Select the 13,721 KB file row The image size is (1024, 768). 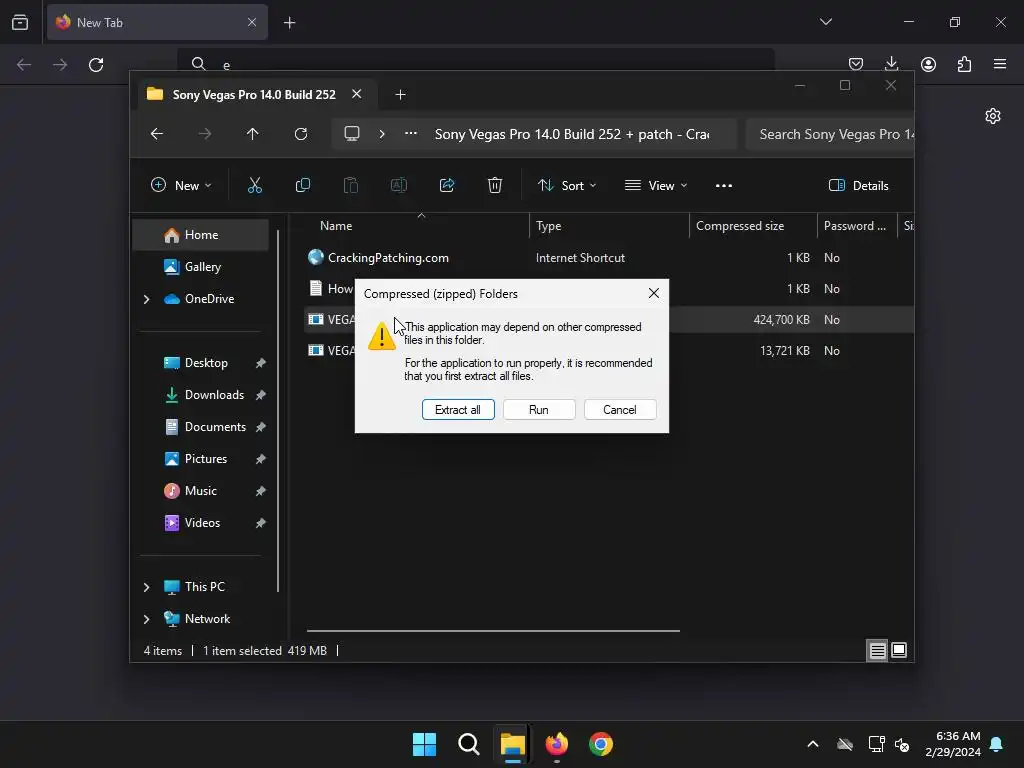609,350
